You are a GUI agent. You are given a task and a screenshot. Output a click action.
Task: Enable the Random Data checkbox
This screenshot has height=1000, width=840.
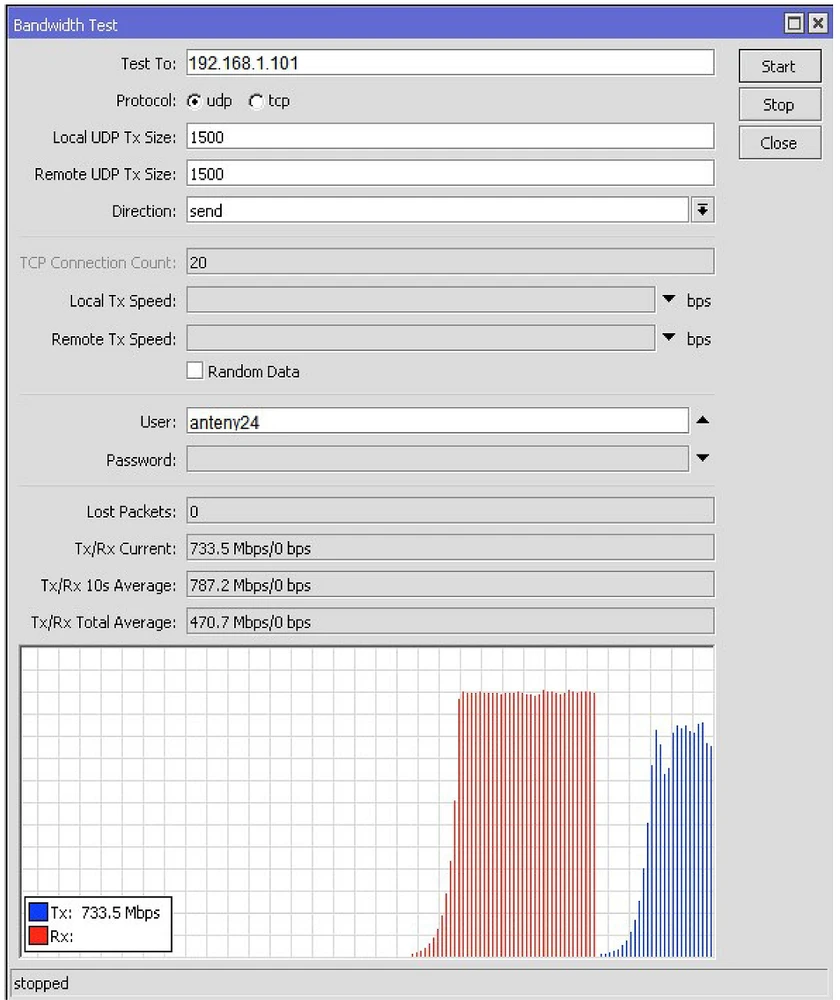(x=195, y=371)
